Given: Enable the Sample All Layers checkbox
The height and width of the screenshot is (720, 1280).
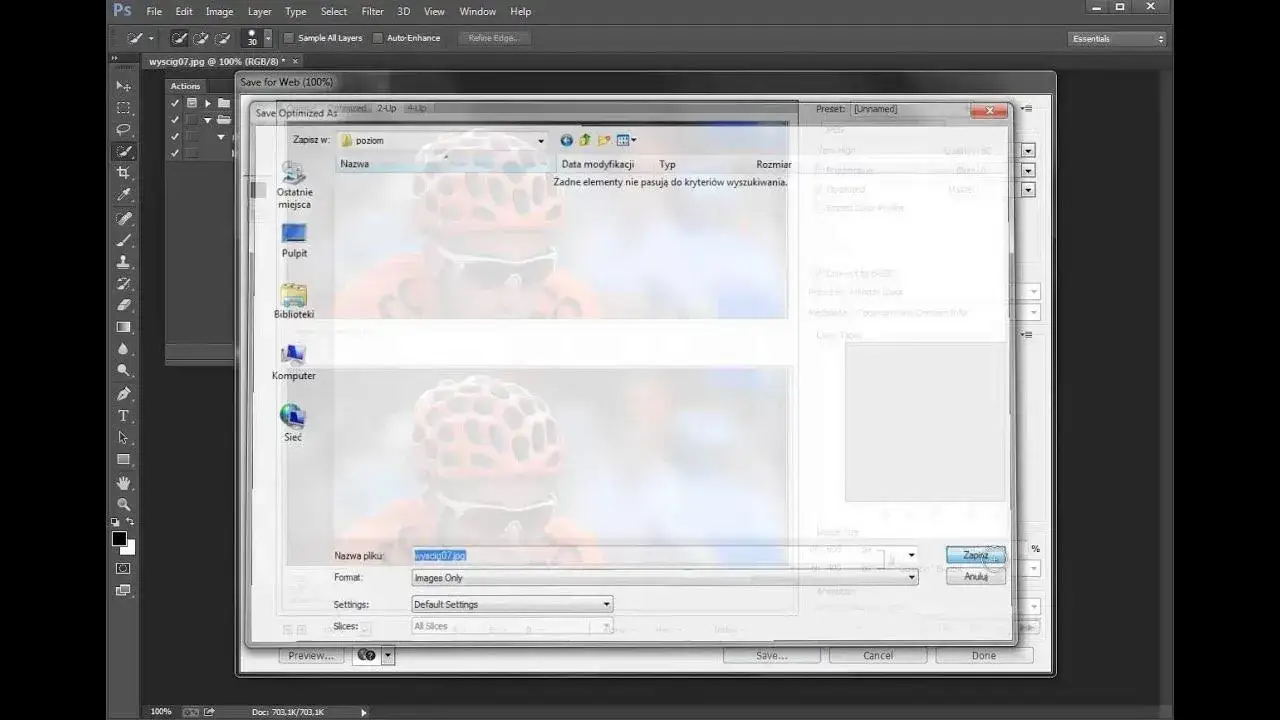Looking at the screenshot, I should click(287, 37).
